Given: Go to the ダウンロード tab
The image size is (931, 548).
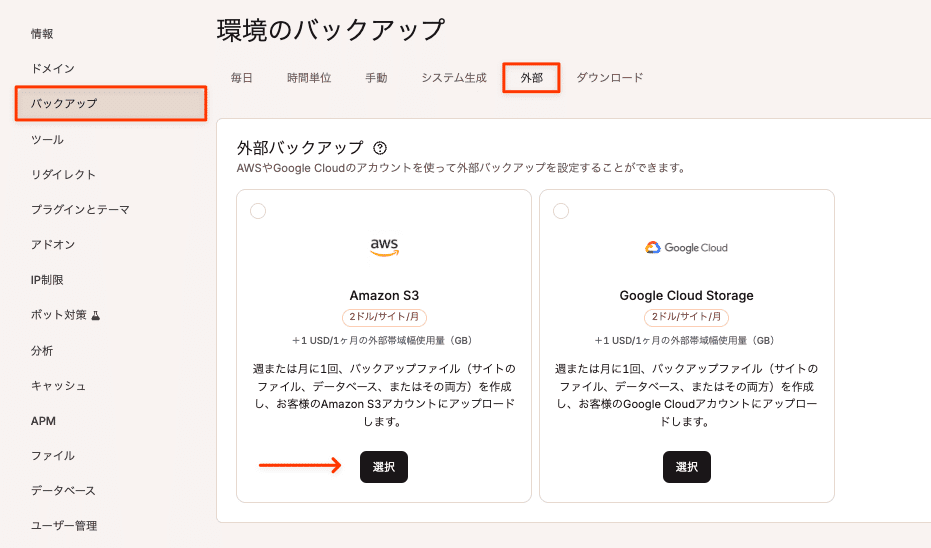Looking at the screenshot, I should point(610,78).
